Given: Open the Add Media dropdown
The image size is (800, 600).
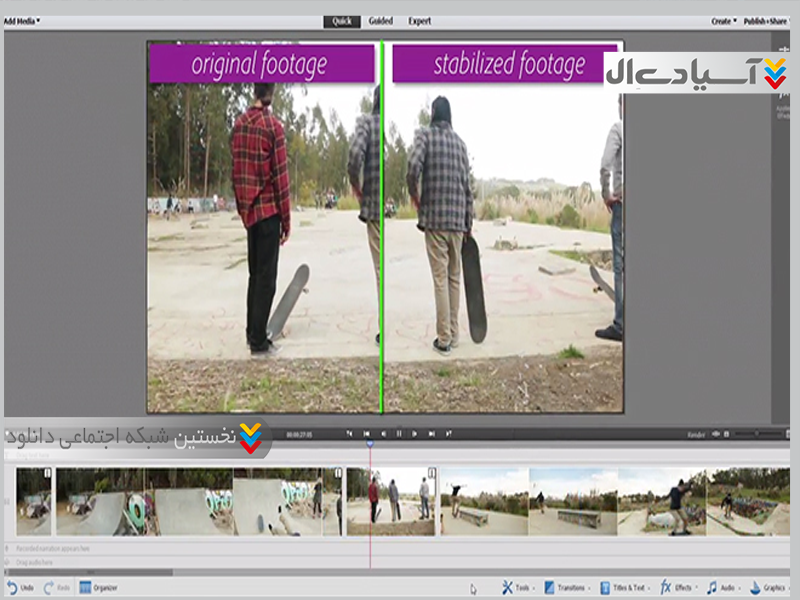Looking at the screenshot, I should coord(22,20).
